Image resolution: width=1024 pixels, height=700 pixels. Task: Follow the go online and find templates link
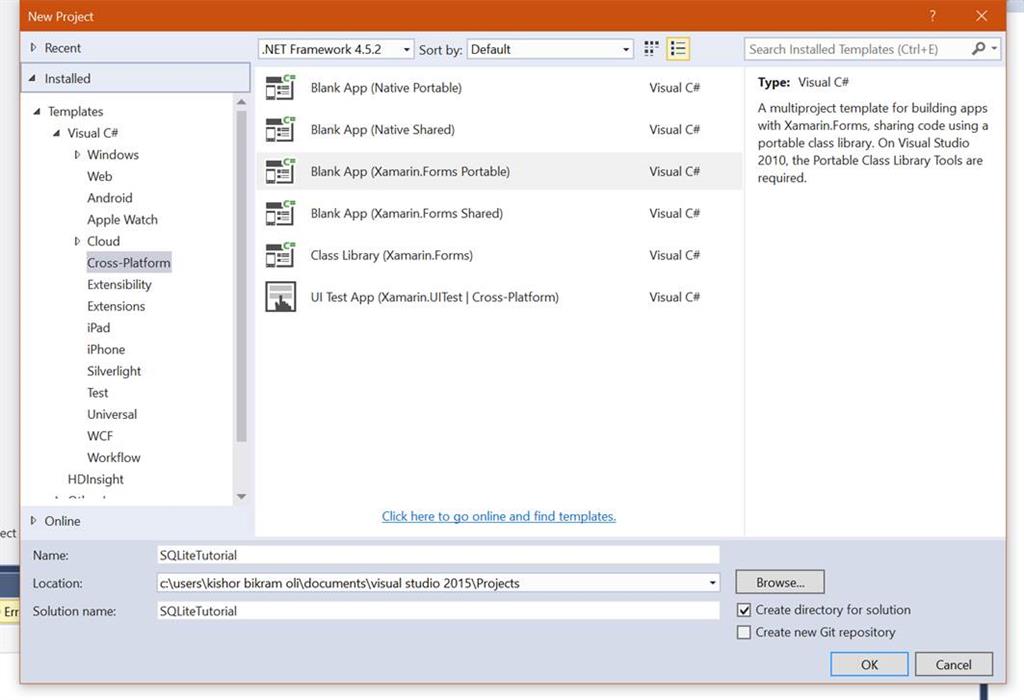coord(499,516)
